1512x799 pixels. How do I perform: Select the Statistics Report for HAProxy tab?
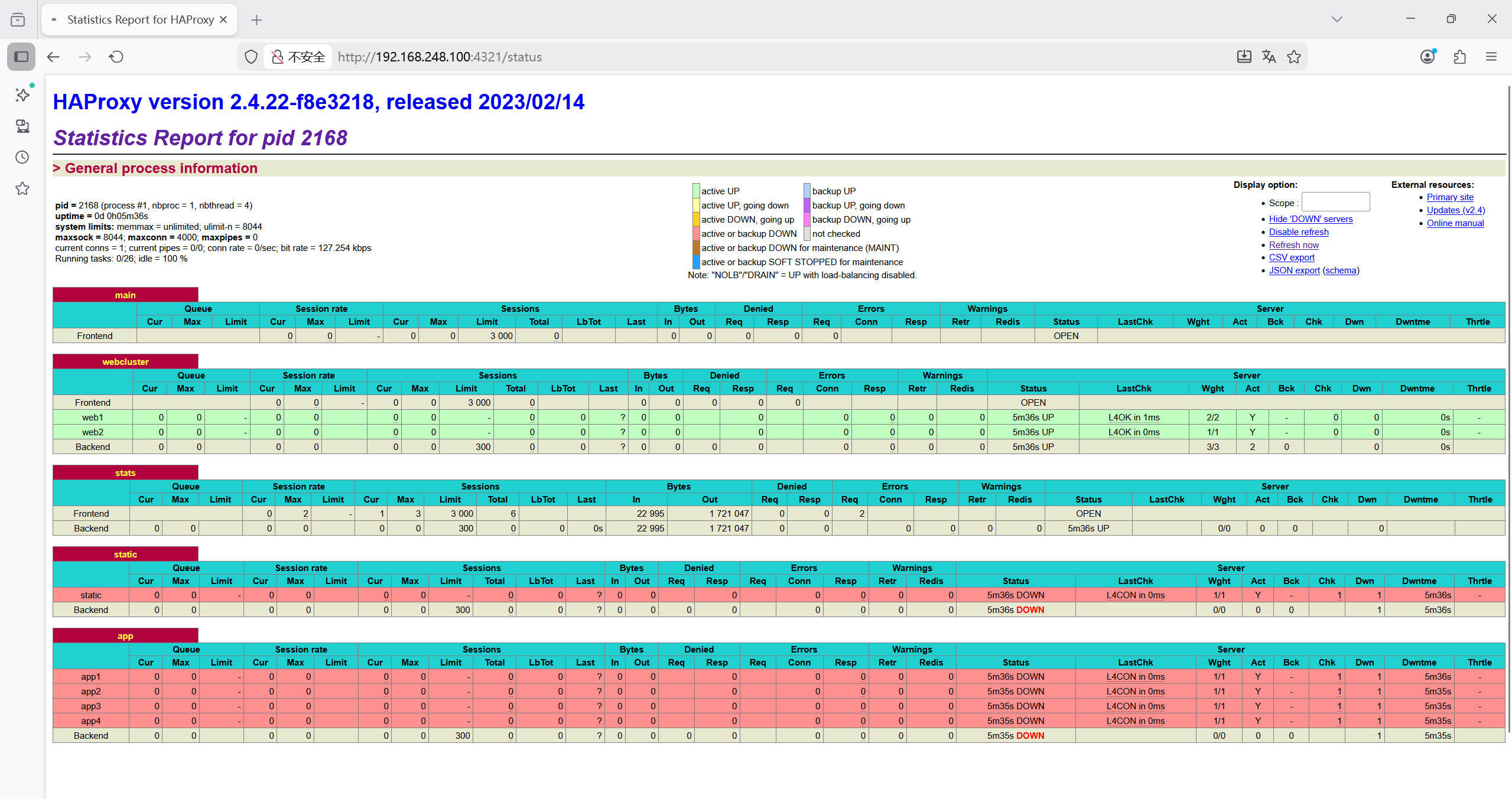[140, 19]
